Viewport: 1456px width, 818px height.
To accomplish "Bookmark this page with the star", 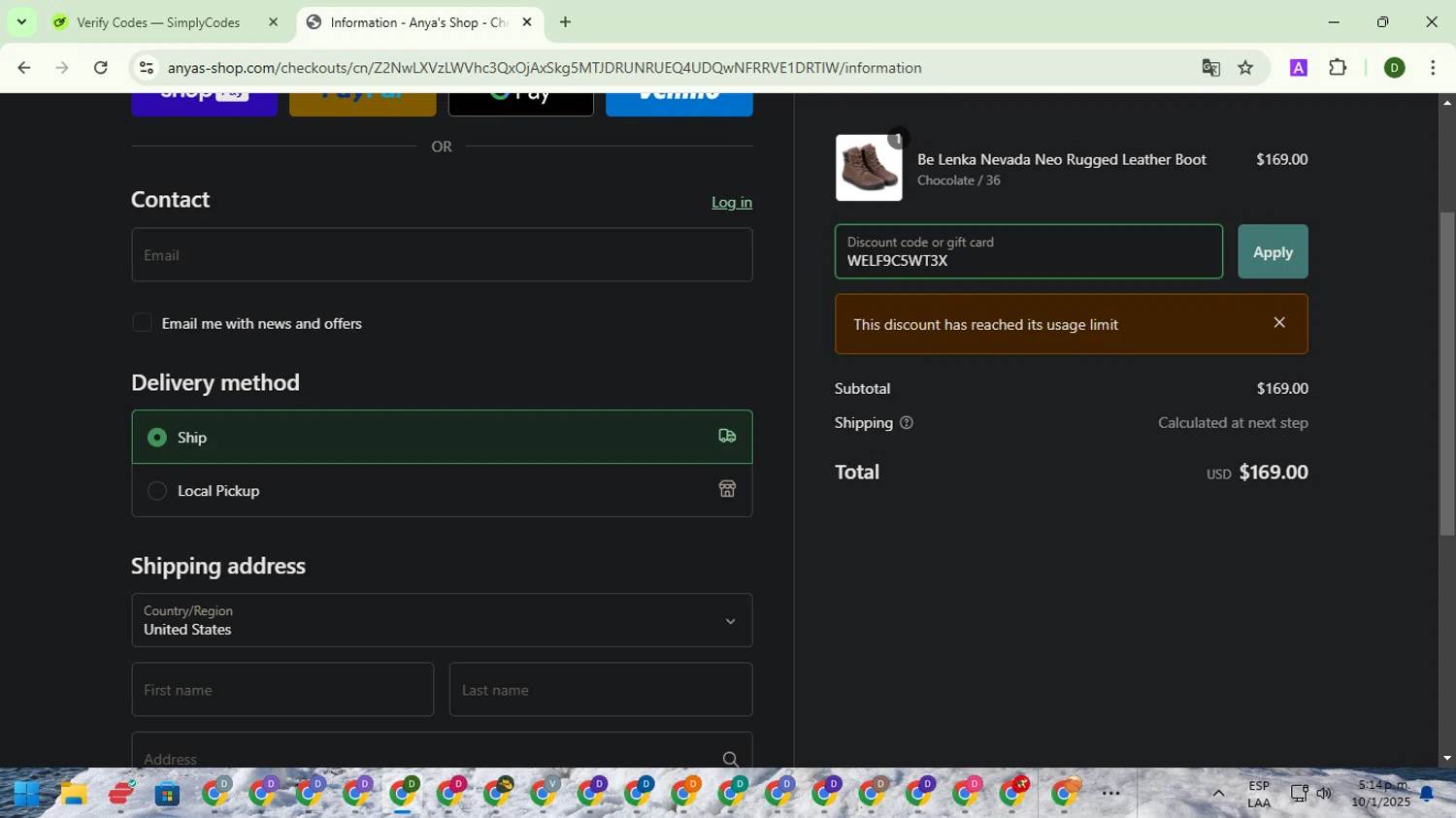I will point(1245,68).
